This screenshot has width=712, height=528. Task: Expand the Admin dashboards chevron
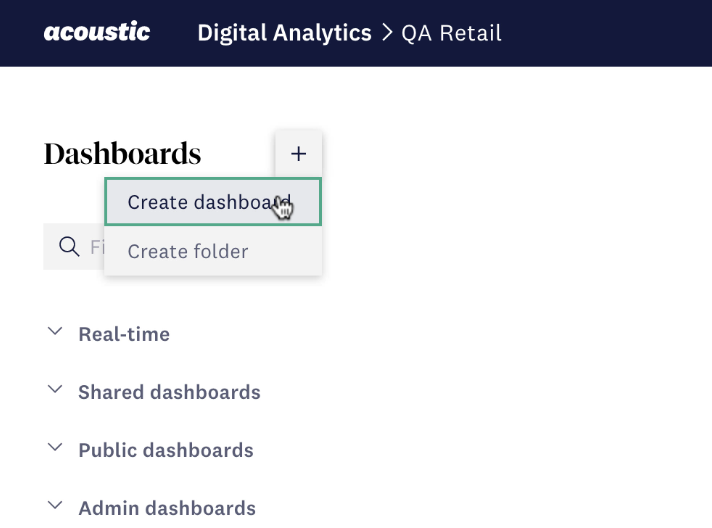[x=55, y=505]
